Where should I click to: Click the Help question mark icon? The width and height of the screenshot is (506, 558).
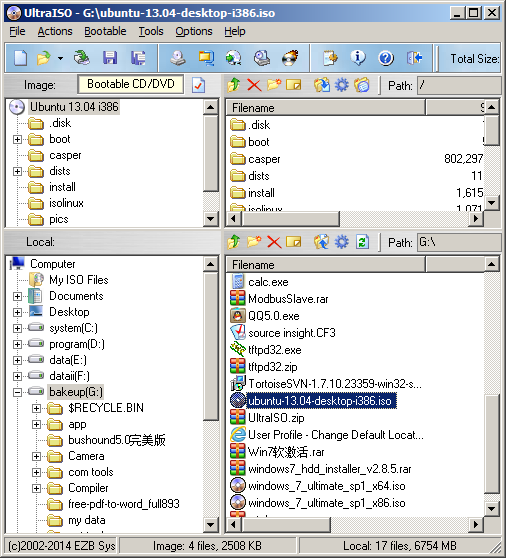tap(386, 58)
